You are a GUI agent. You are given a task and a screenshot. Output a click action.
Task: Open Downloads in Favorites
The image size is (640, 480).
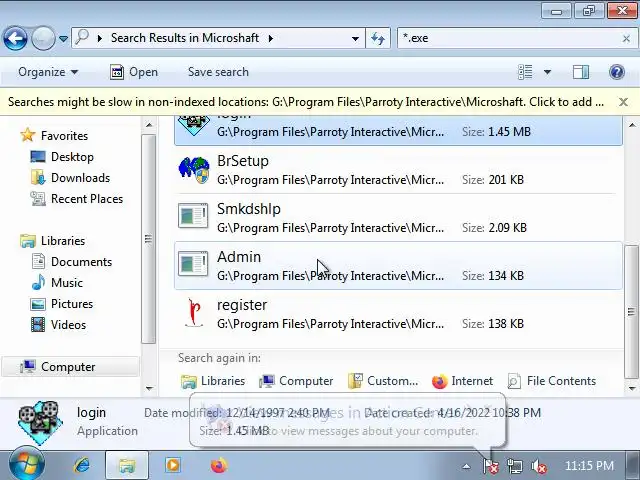tap(80, 178)
